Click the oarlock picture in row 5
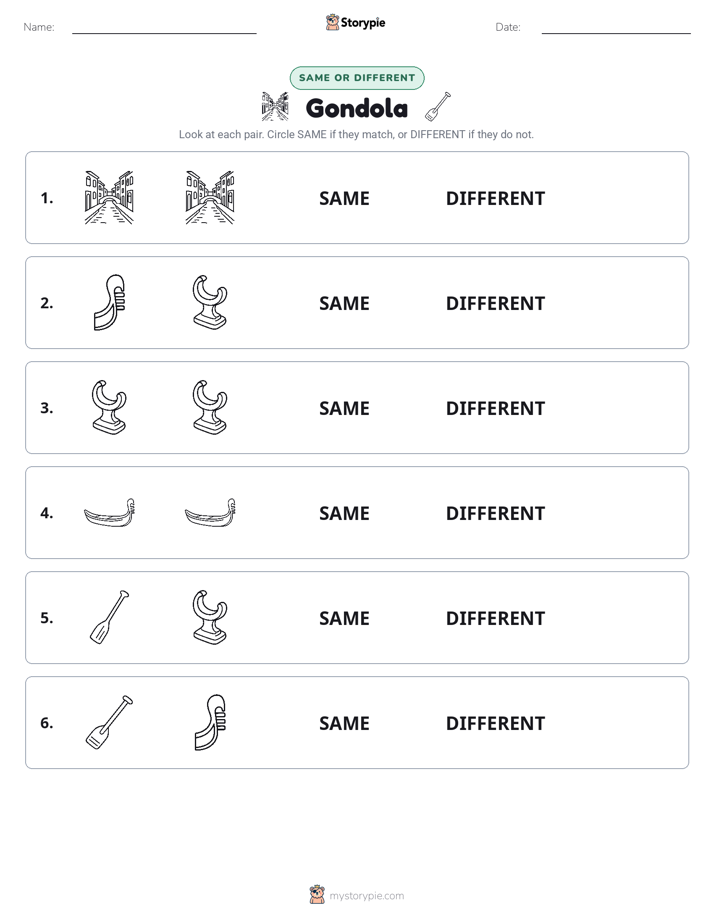 coord(210,617)
